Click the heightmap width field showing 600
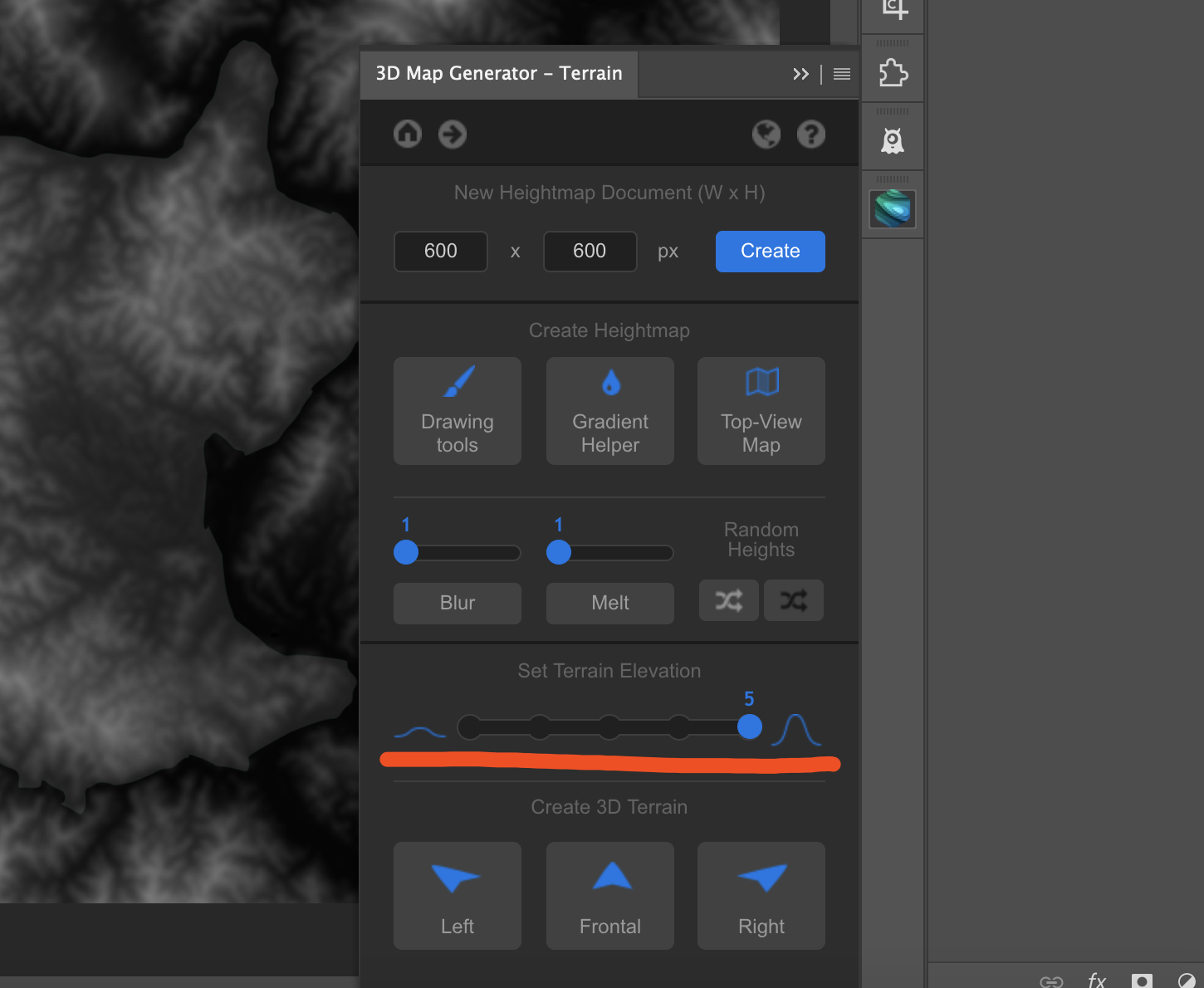 pyautogui.click(x=441, y=251)
